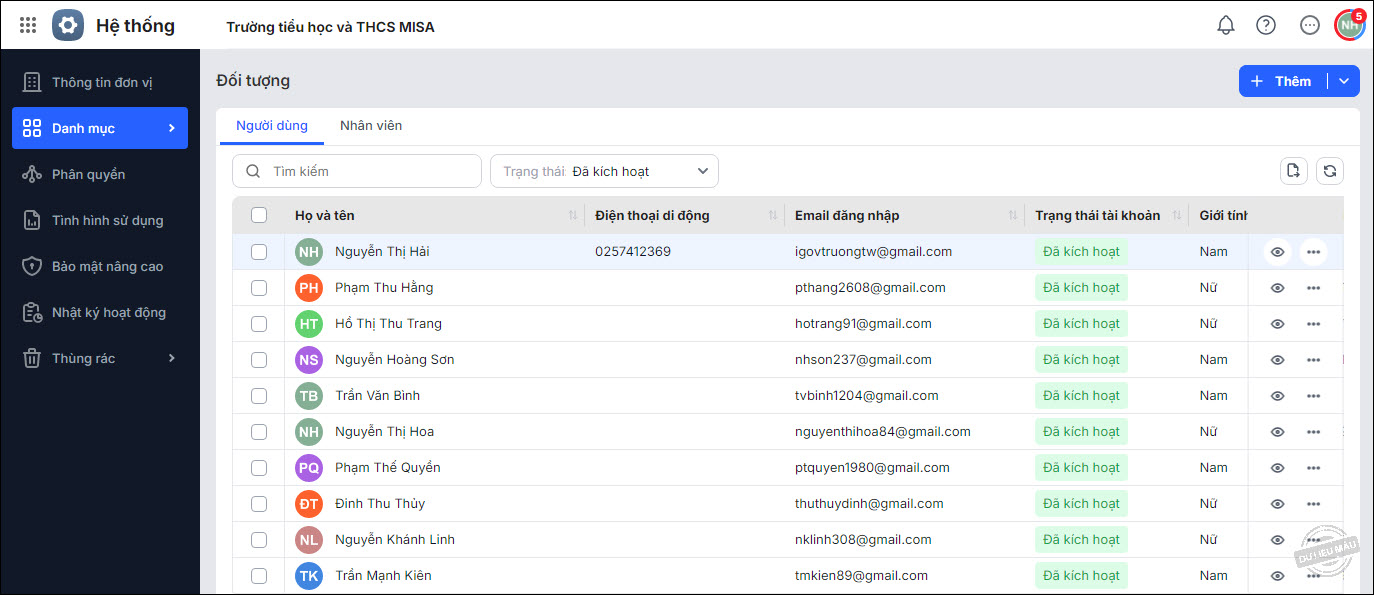Image resolution: width=1374 pixels, height=595 pixels.
Task: Open the app launcher grid icon
Action: pyautogui.click(x=28, y=26)
